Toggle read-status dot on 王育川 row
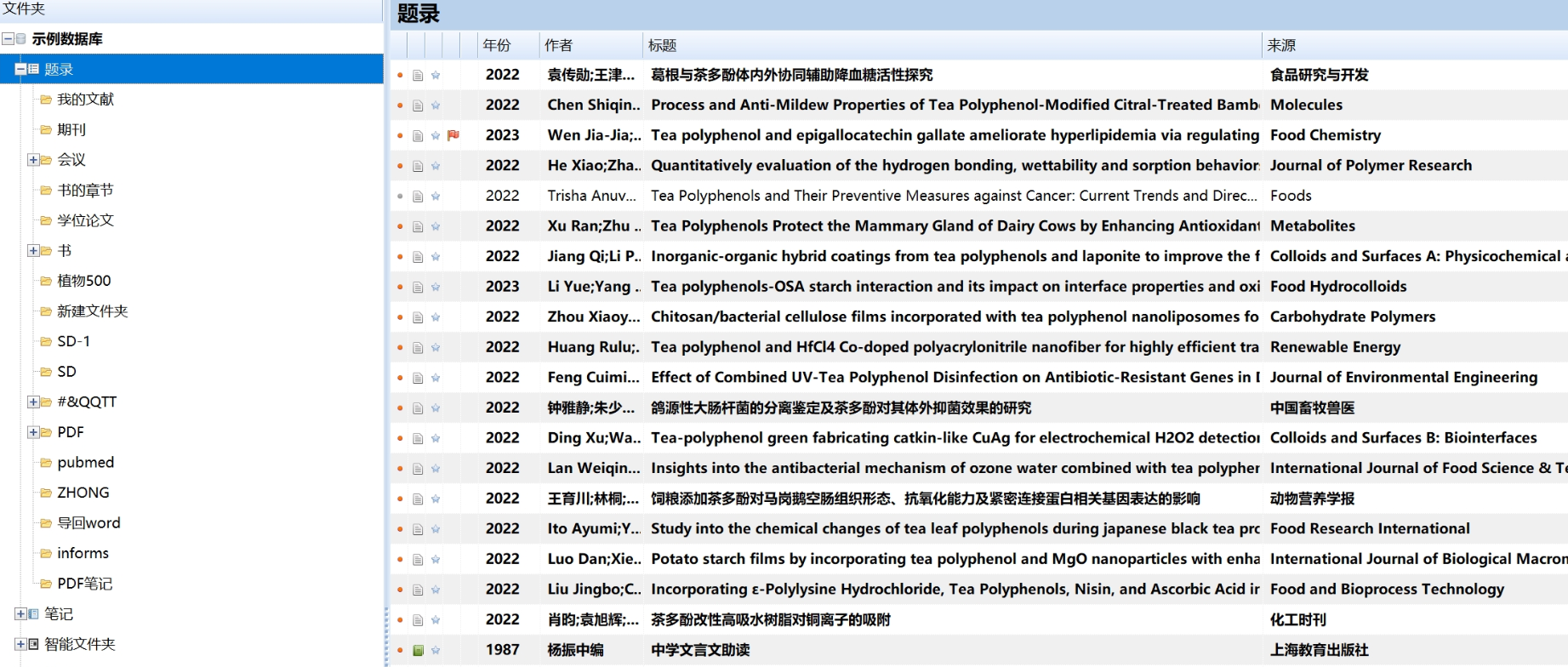Screen dimensions: 1568x667 tap(400, 499)
